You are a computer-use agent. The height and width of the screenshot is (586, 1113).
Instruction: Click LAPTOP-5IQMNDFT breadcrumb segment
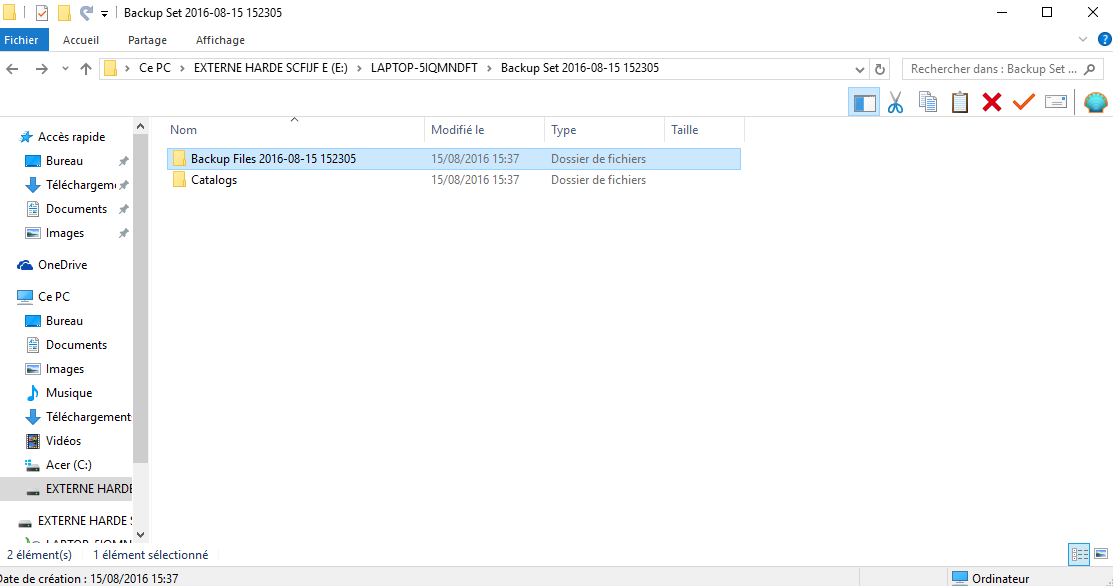[424, 68]
